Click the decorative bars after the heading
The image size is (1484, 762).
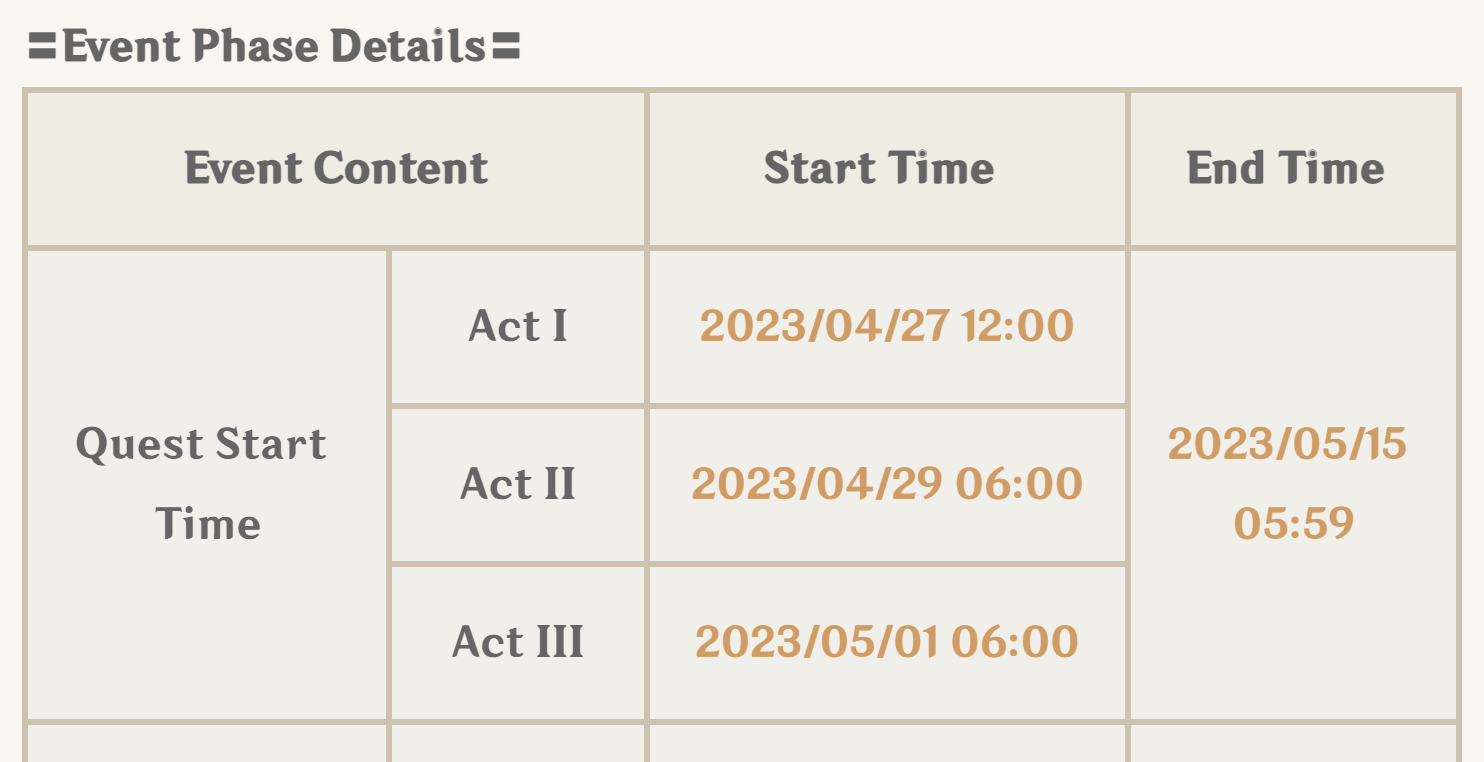(x=506, y=47)
